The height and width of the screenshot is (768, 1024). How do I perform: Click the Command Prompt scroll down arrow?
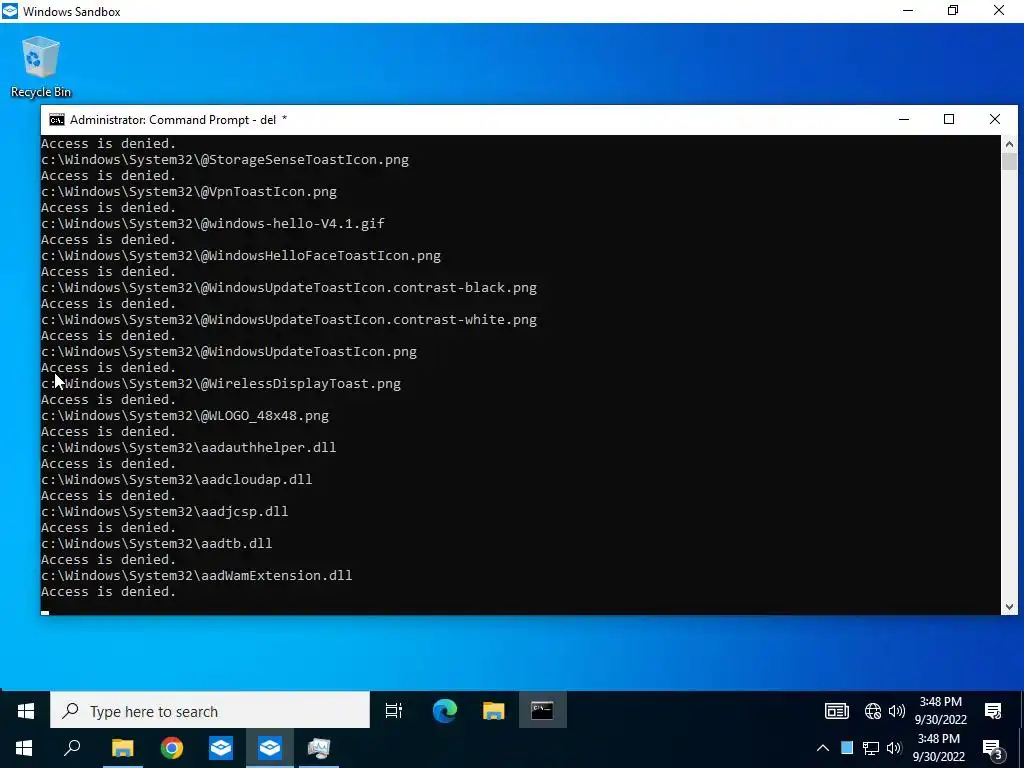tap(1009, 607)
